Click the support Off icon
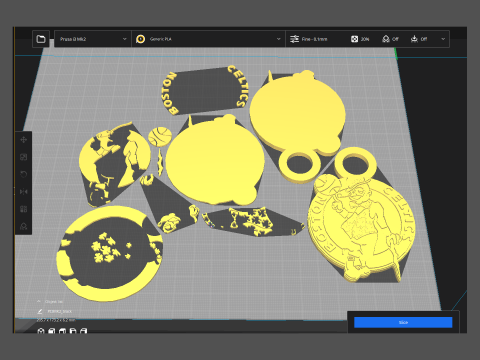The width and height of the screenshot is (480, 360). point(386,39)
